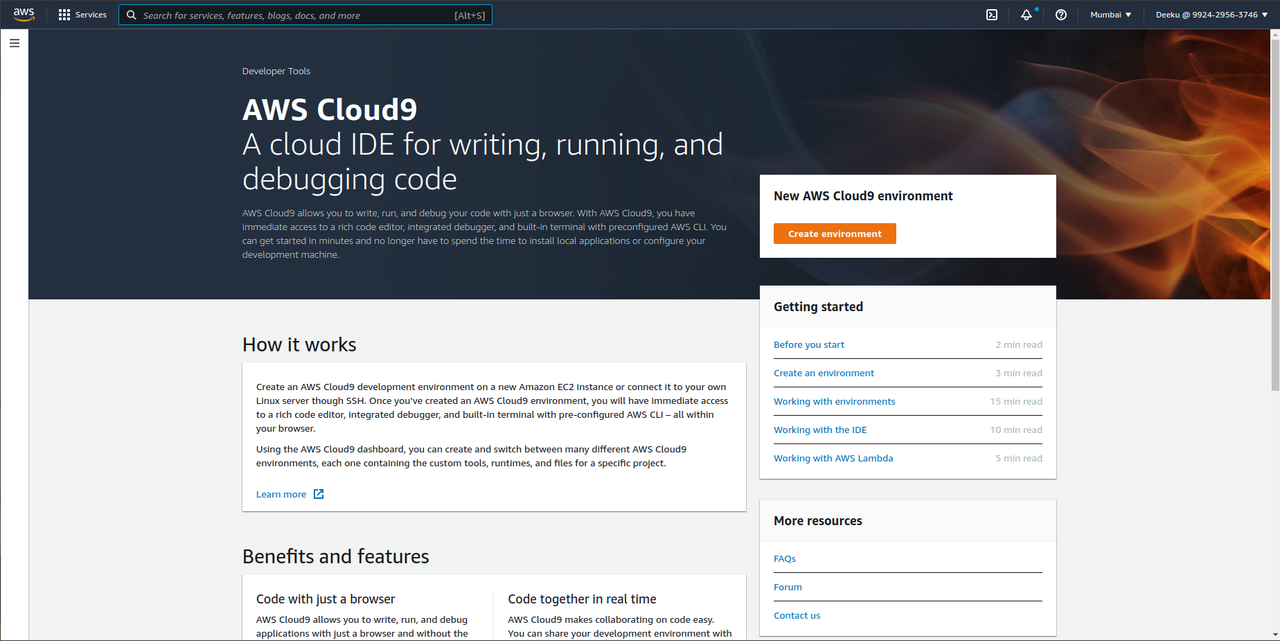Click the New AWS Cloud9 environment title
This screenshot has height=641, width=1280.
863,196
